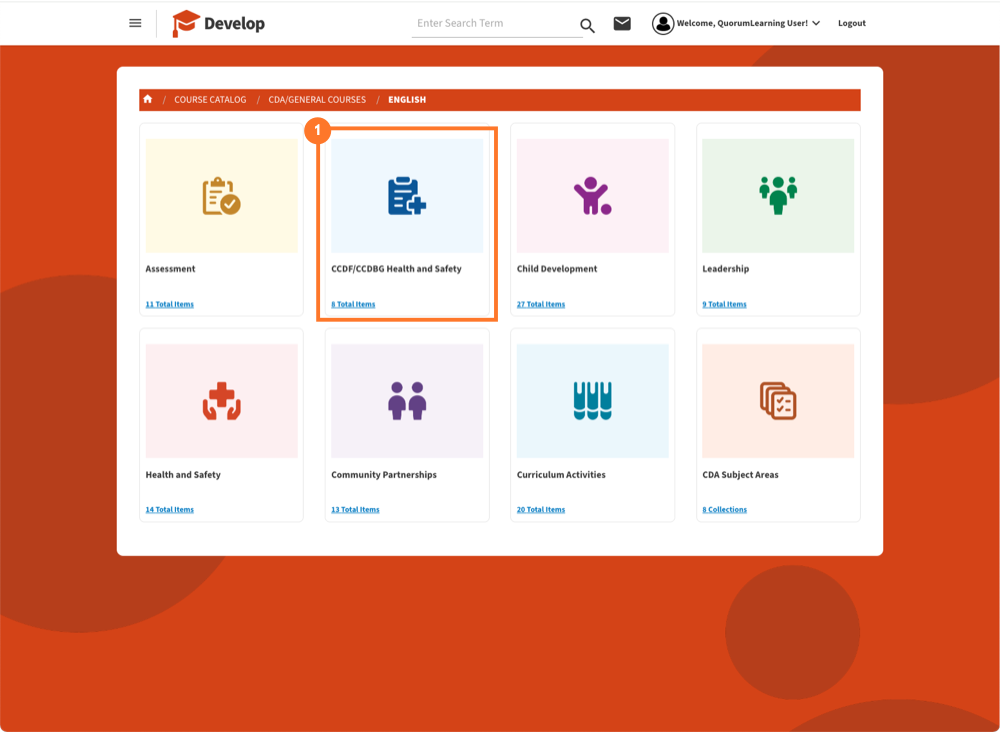
Task: Click the home icon in breadcrumb
Action: coord(148,99)
